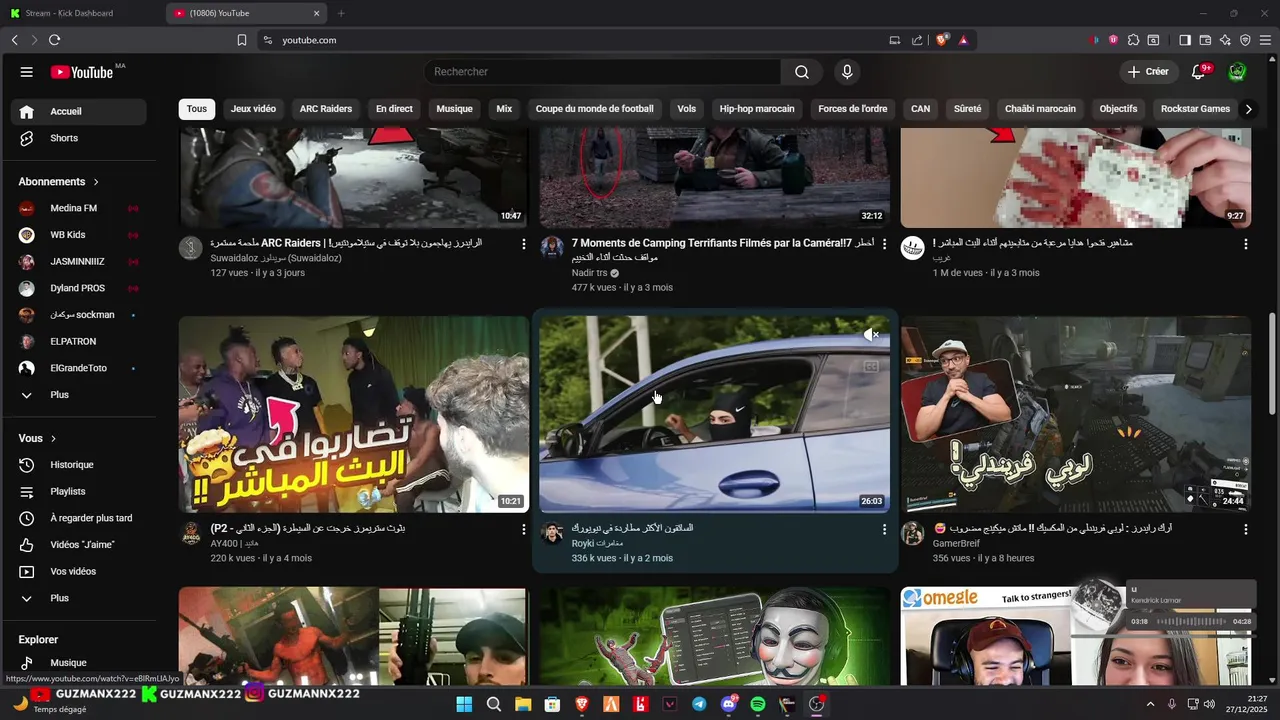This screenshot has width=1280, height=720.
Task: Select the En direct chip
Action: (x=394, y=109)
